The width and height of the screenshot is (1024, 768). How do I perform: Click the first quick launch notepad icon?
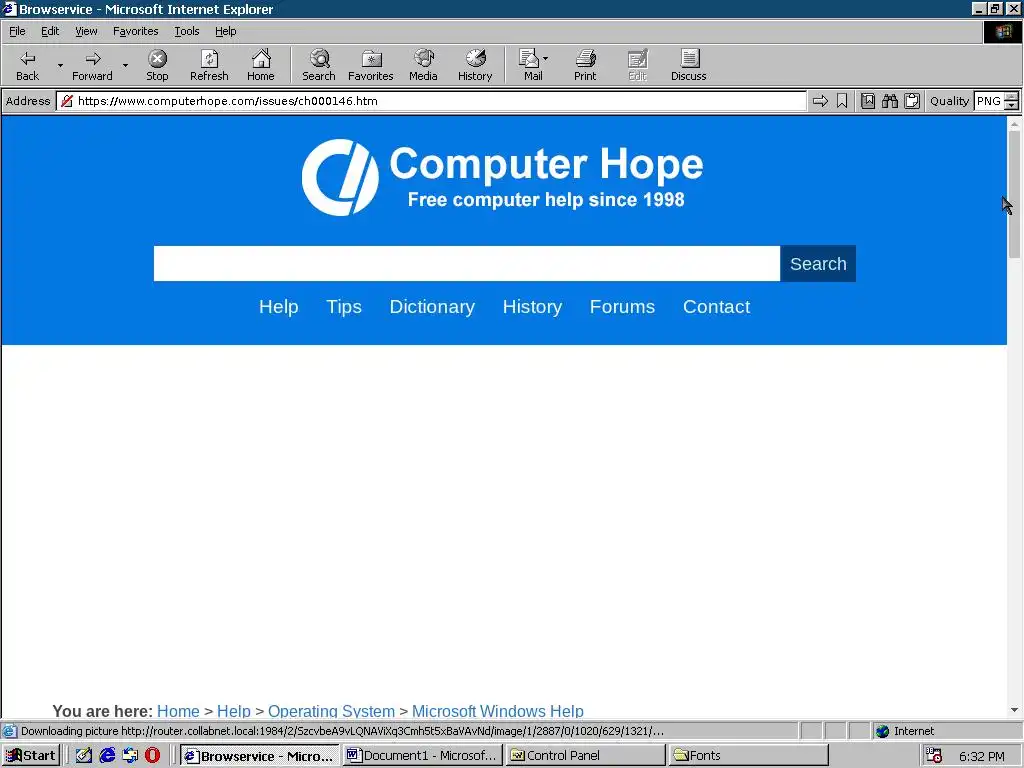tap(84, 756)
